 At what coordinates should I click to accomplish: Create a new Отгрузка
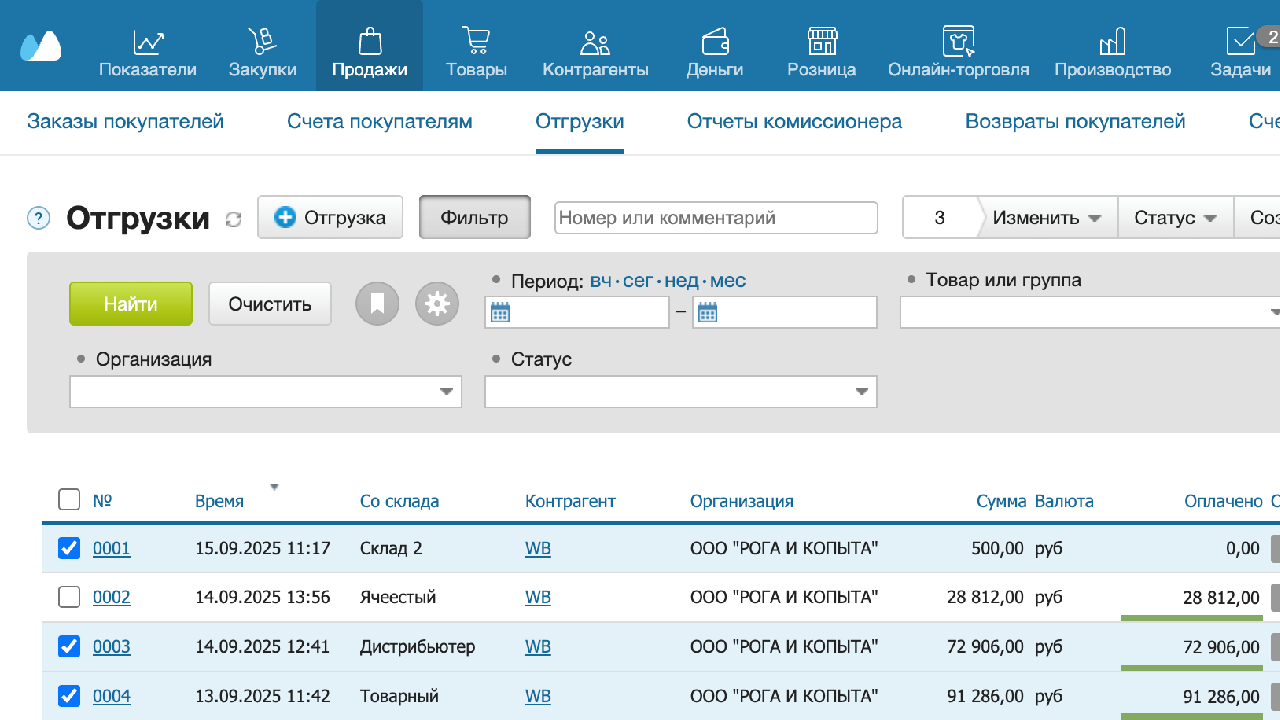point(330,217)
